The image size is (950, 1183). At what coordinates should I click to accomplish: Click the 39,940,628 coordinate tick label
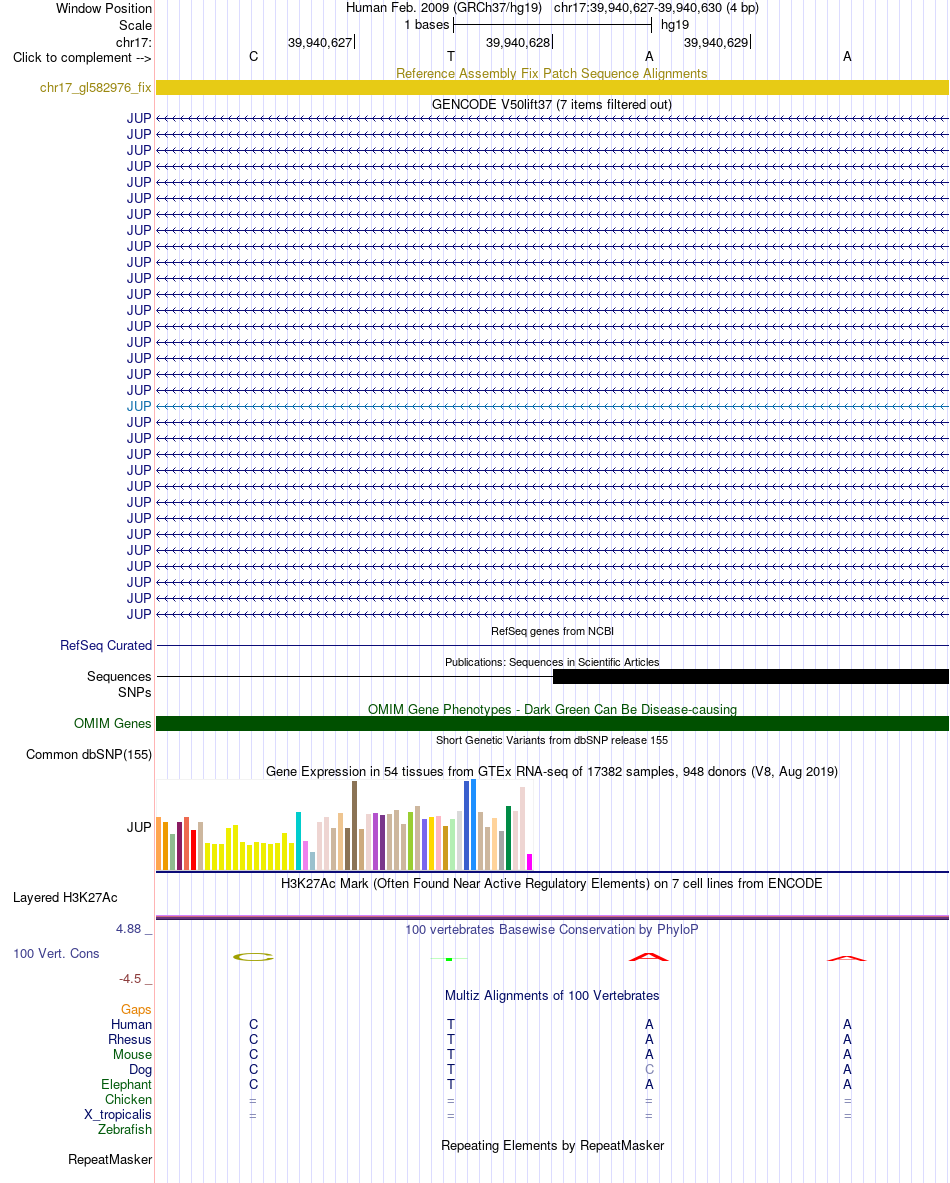coord(518,42)
